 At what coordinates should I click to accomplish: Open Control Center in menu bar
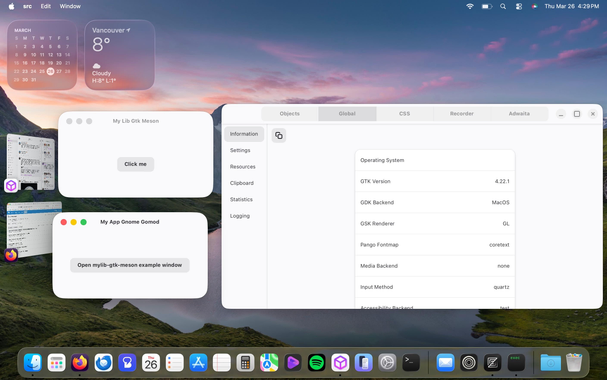pos(519,6)
